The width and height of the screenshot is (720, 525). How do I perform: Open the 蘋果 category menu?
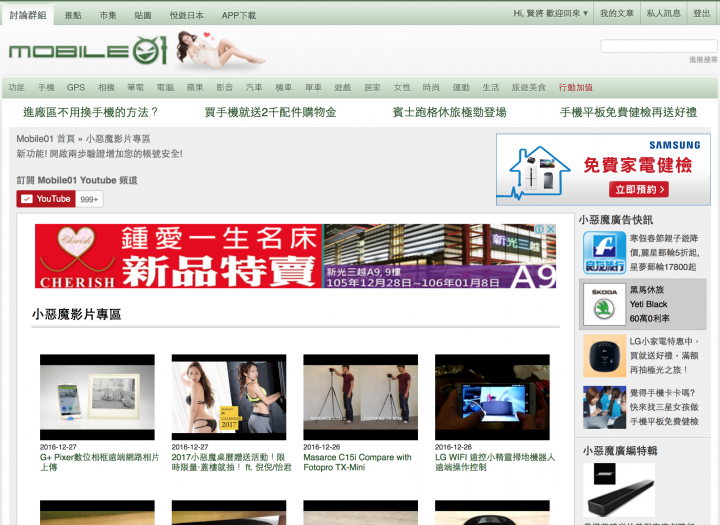pos(195,87)
